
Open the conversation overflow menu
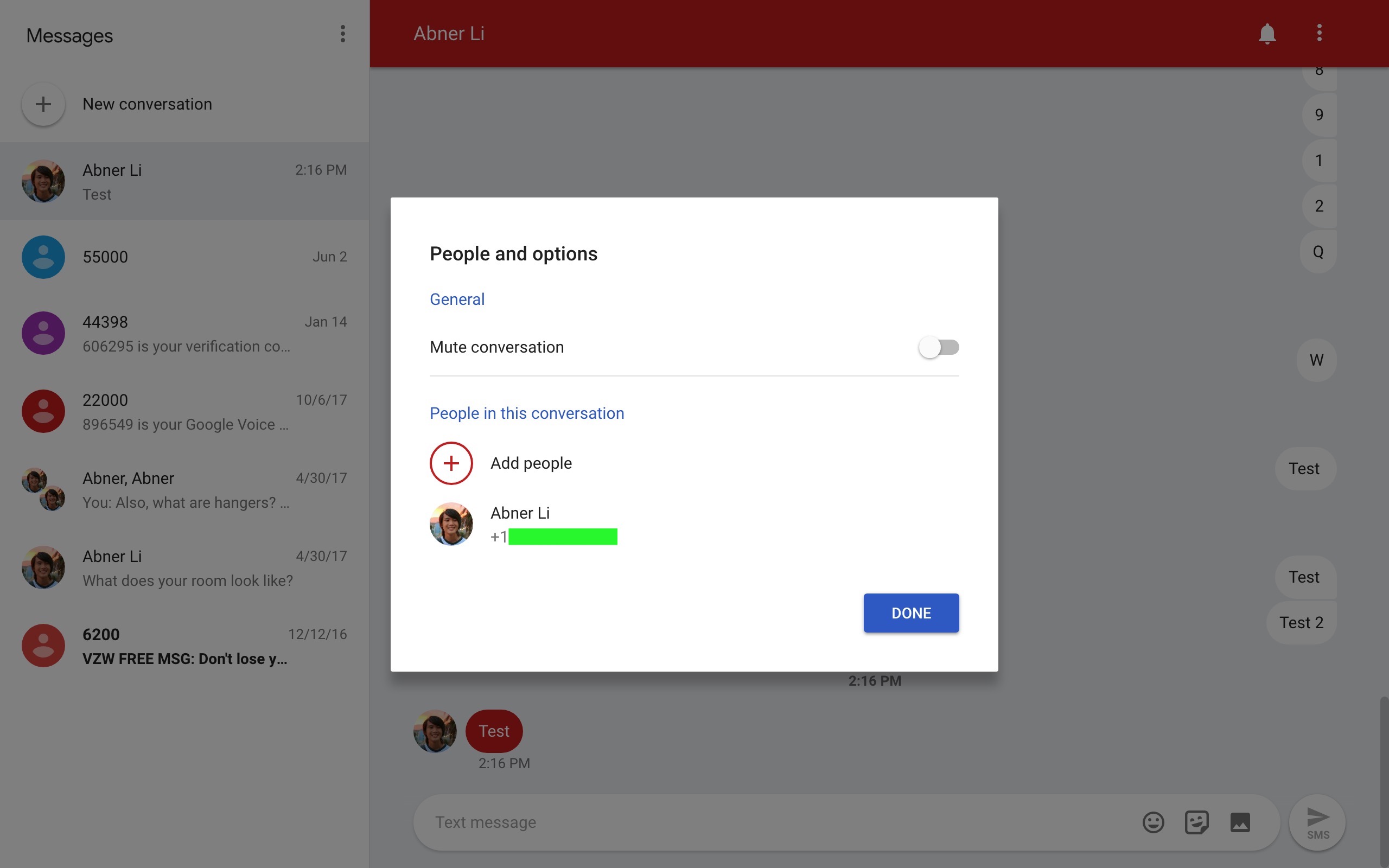point(1318,33)
